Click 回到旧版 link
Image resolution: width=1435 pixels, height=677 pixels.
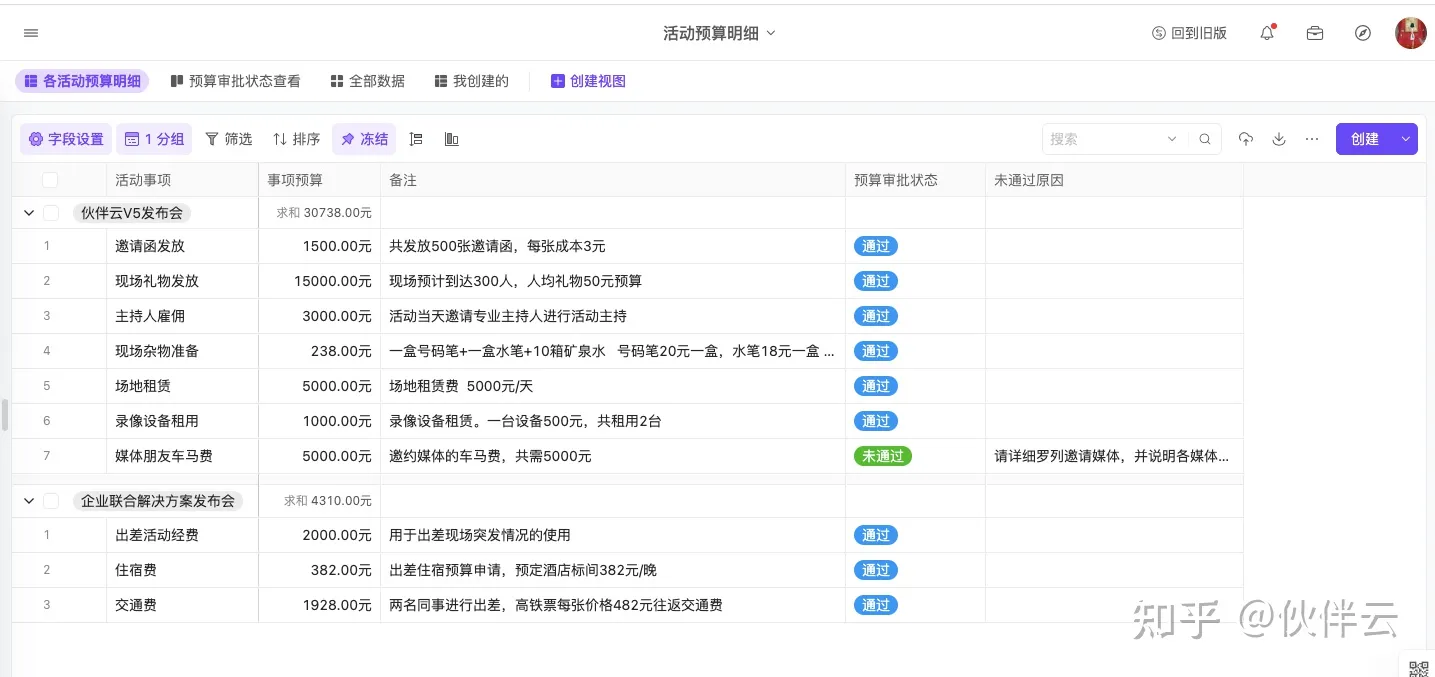click(x=1189, y=33)
